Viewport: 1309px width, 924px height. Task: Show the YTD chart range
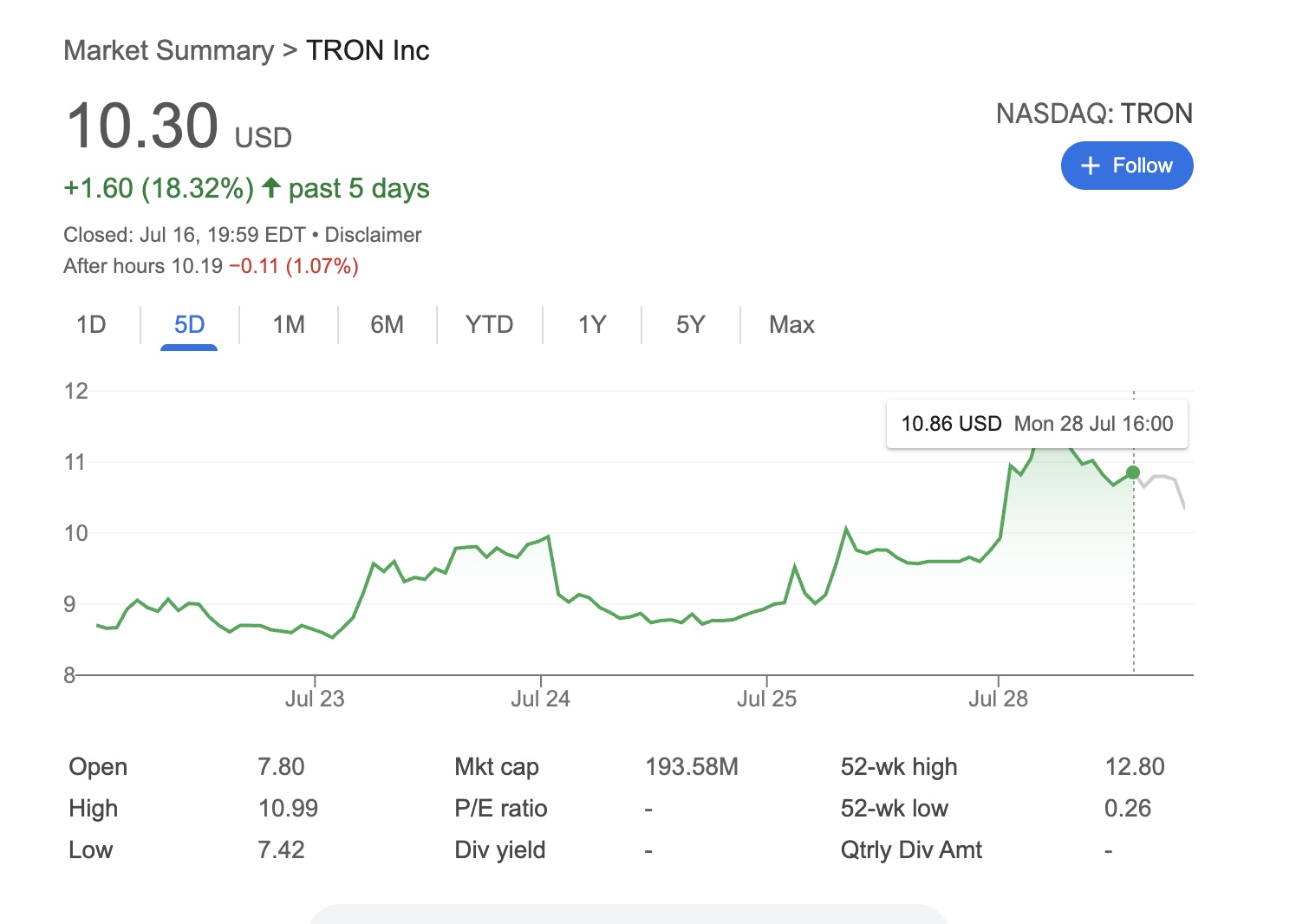coord(489,324)
